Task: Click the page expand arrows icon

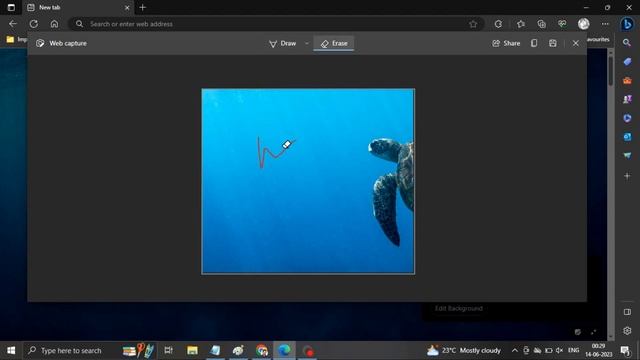Action: [593, 332]
